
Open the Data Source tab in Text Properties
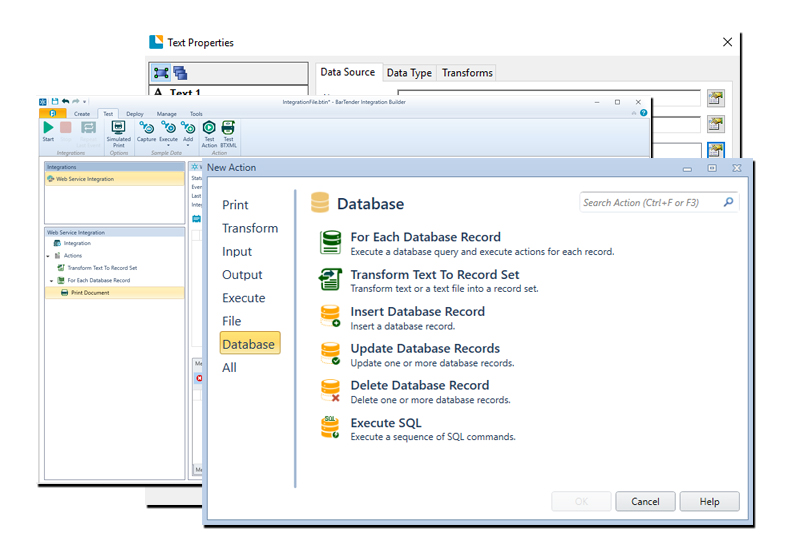pos(347,72)
